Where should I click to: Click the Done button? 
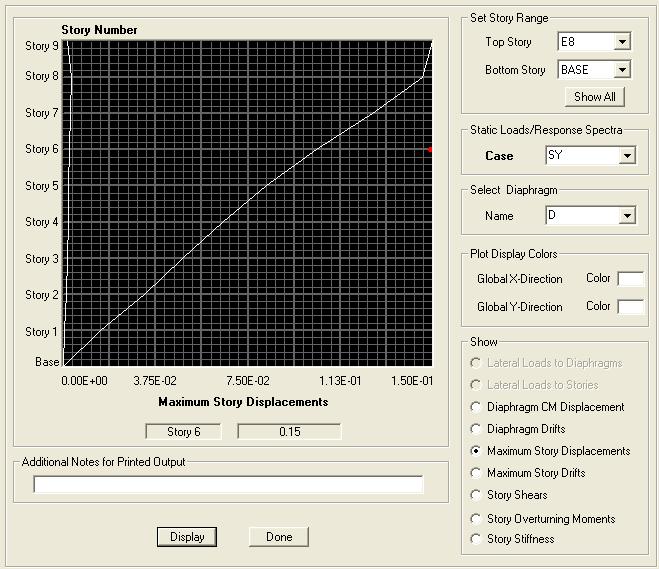point(279,537)
